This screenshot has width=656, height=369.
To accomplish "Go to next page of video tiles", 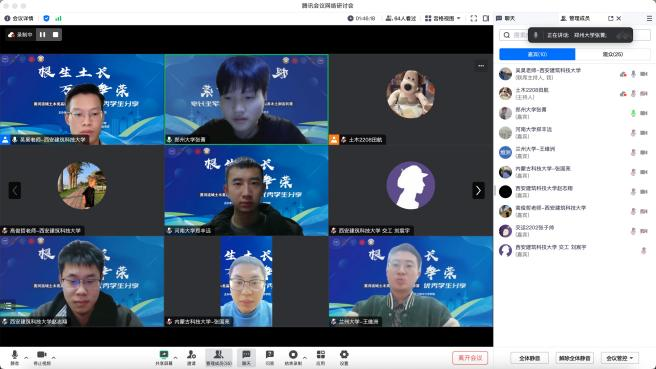I will [x=479, y=191].
